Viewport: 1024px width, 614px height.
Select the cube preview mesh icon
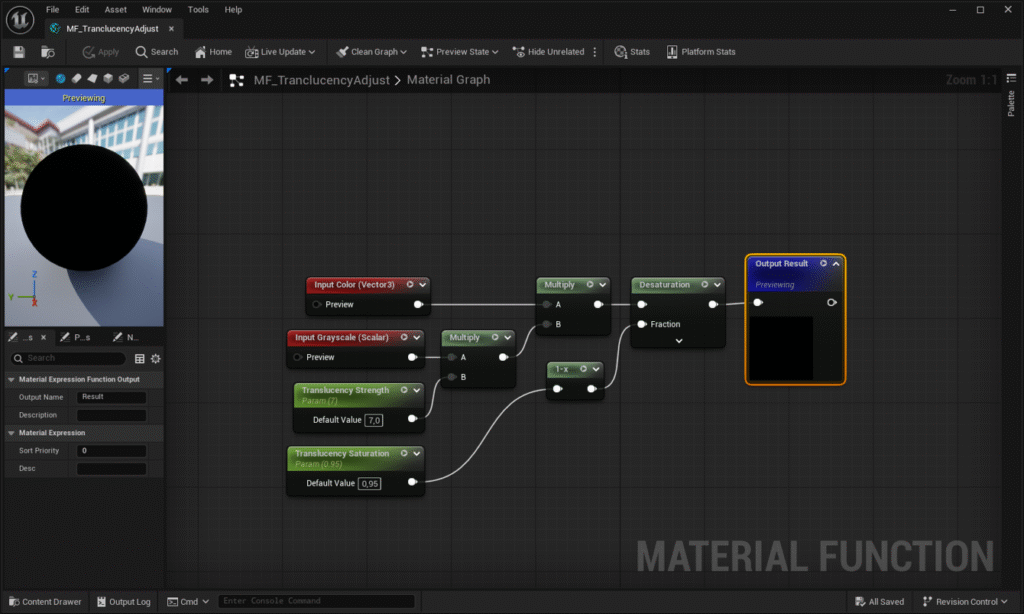point(108,78)
